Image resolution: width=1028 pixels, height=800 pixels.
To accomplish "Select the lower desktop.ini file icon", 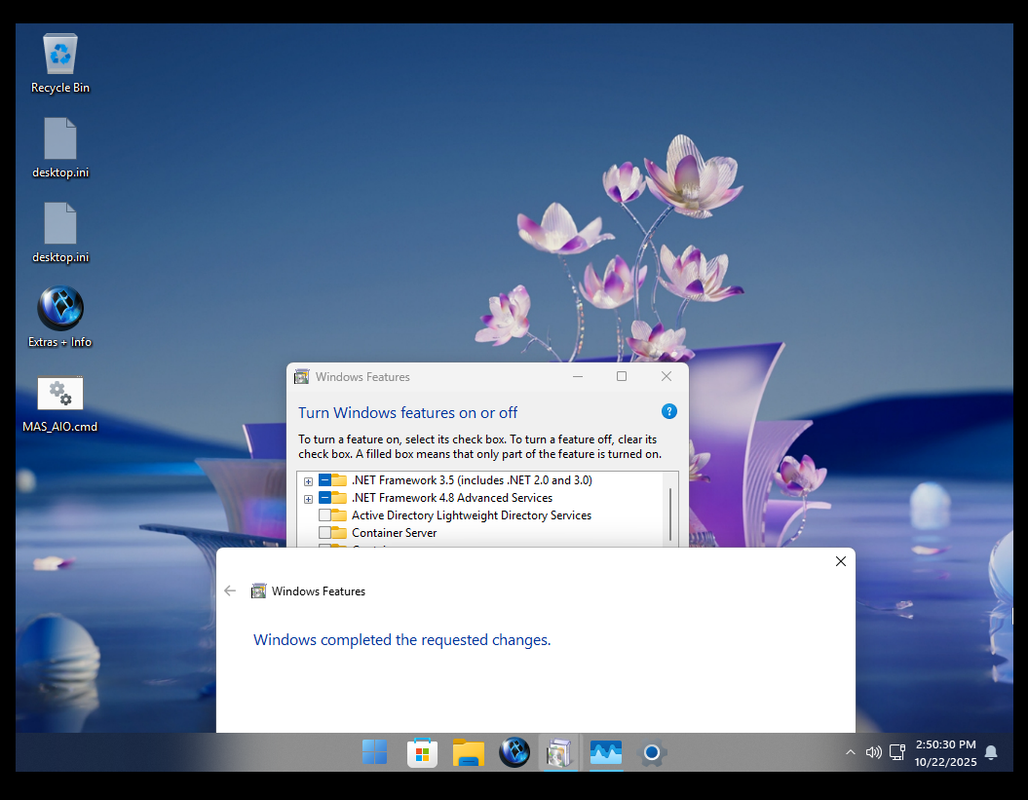I will coord(60,232).
